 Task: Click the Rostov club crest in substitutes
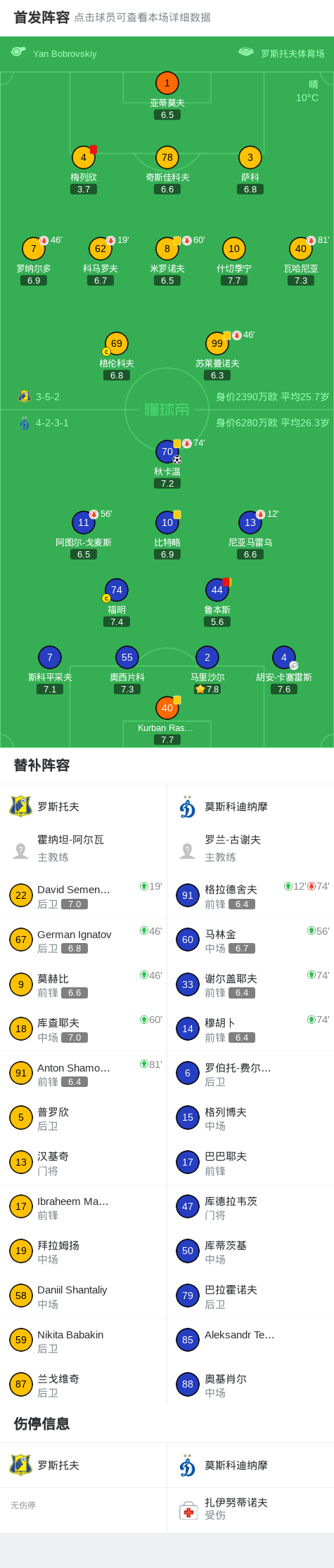(x=21, y=806)
